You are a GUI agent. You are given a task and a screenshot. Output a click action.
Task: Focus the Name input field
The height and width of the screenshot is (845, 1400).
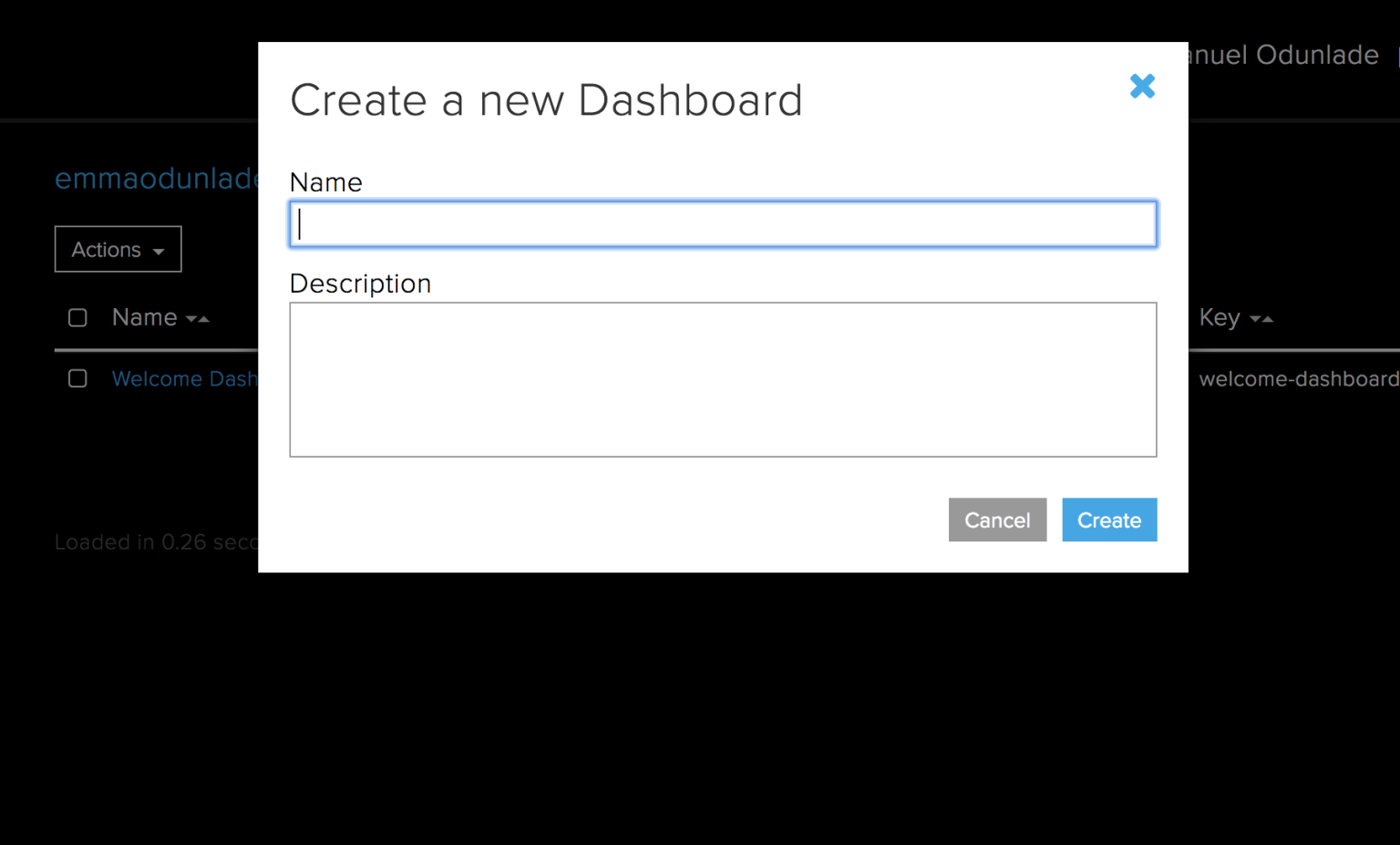pyautogui.click(x=723, y=223)
